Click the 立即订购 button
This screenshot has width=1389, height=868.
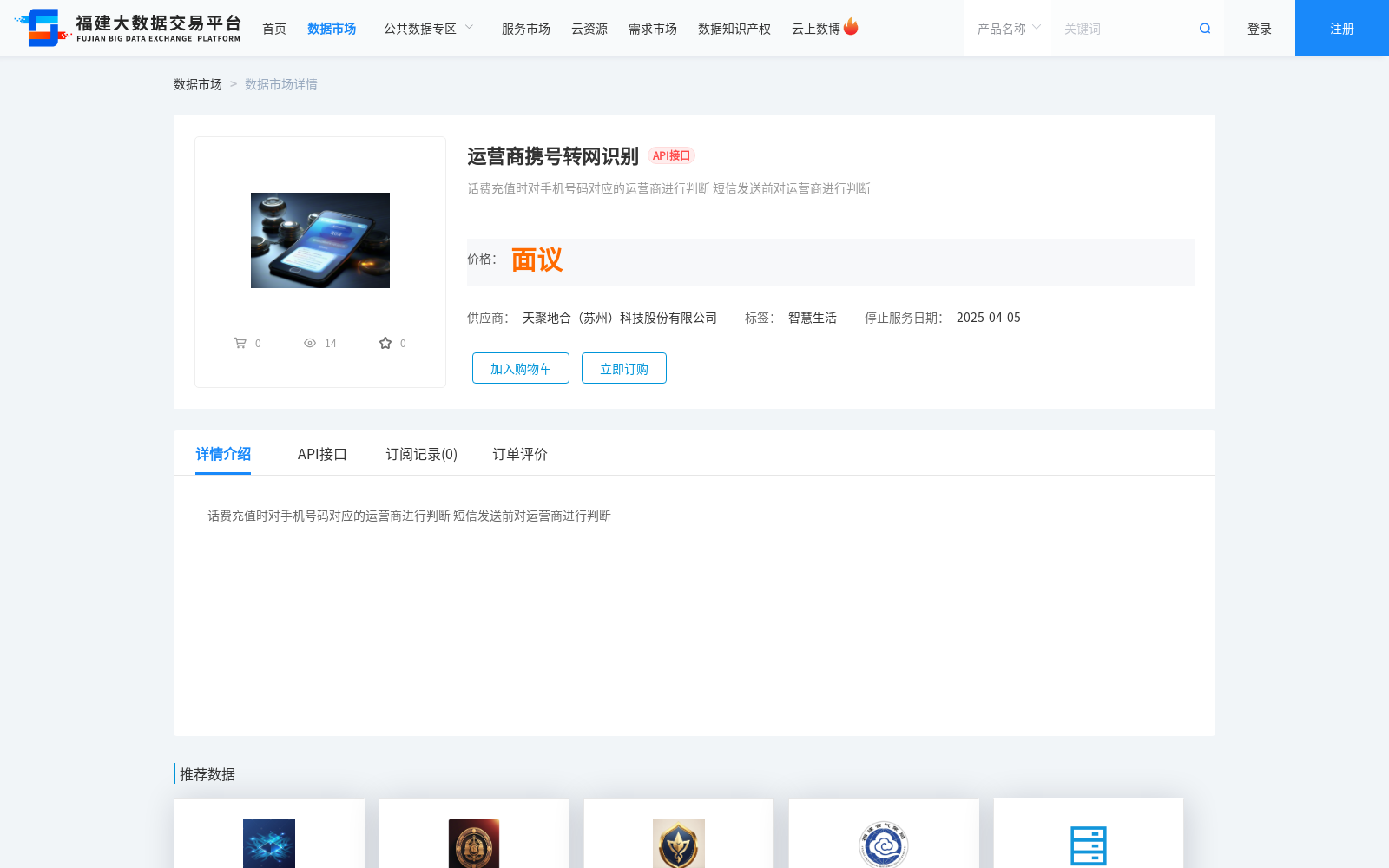coord(624,368)
